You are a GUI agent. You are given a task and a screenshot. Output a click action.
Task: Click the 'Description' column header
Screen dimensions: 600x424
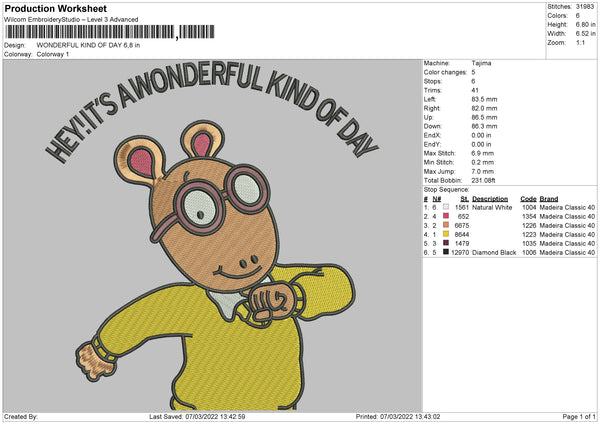490,199
